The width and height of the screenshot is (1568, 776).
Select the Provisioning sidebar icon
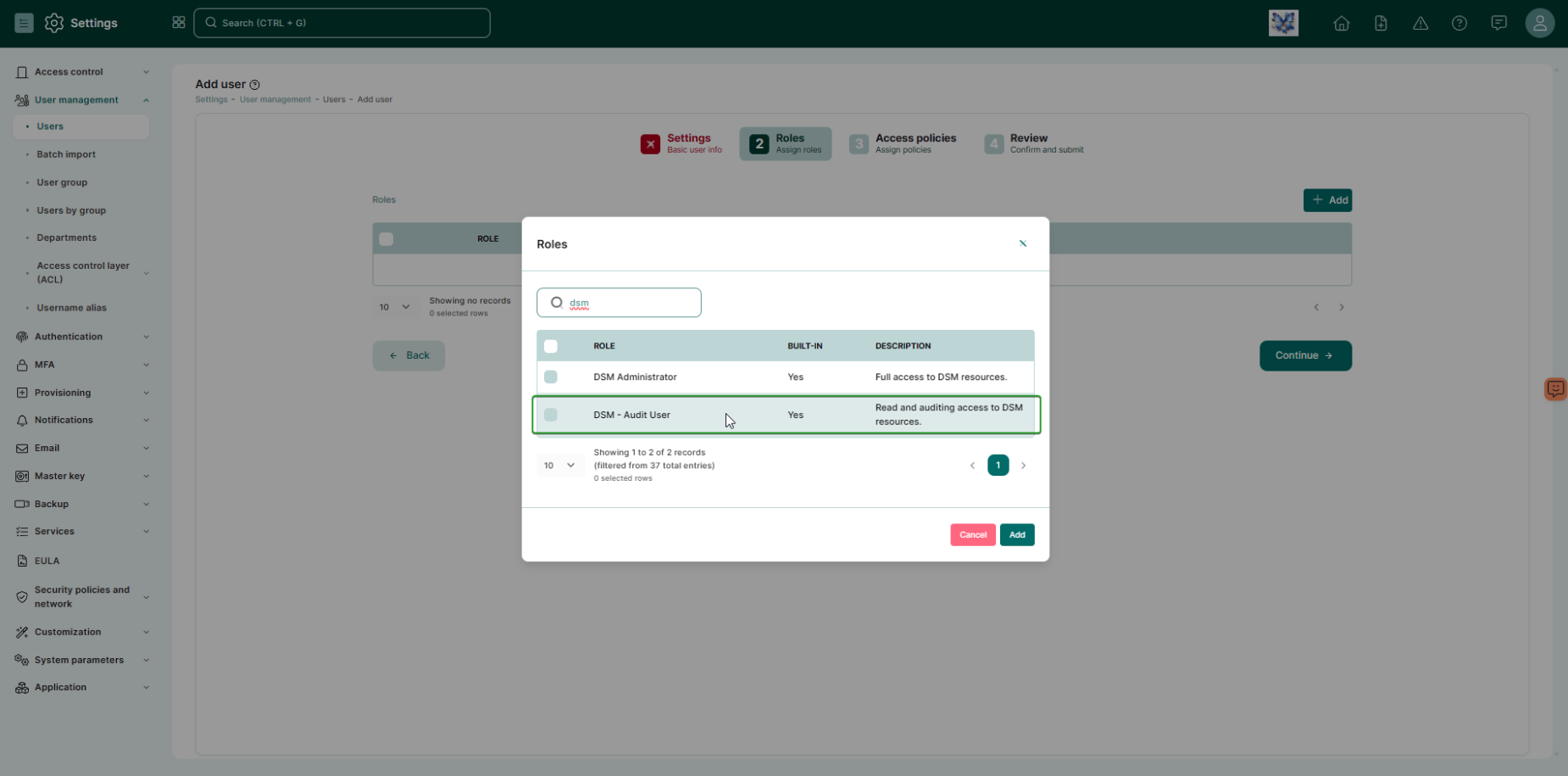coord(22,393)
